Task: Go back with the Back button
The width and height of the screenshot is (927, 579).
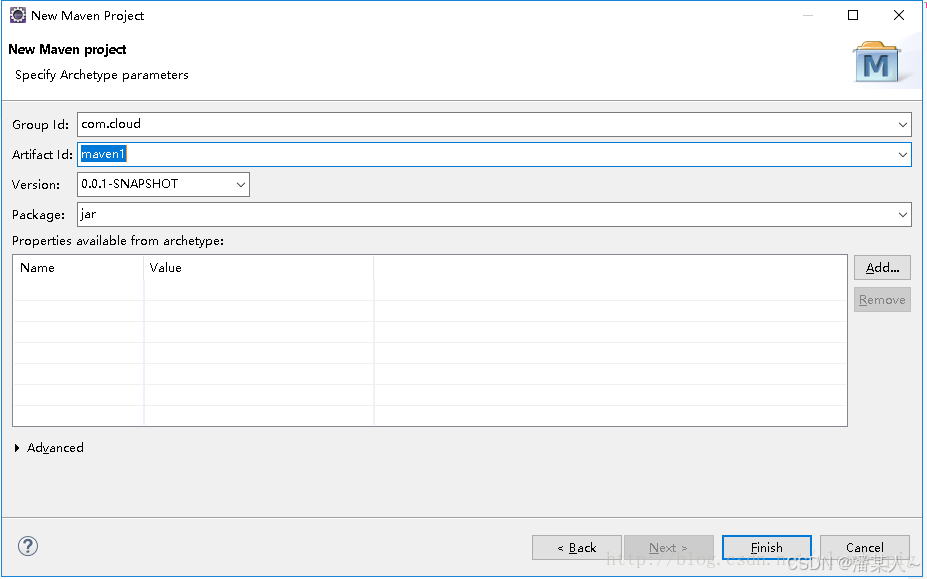Action: [x=577, y=548]
